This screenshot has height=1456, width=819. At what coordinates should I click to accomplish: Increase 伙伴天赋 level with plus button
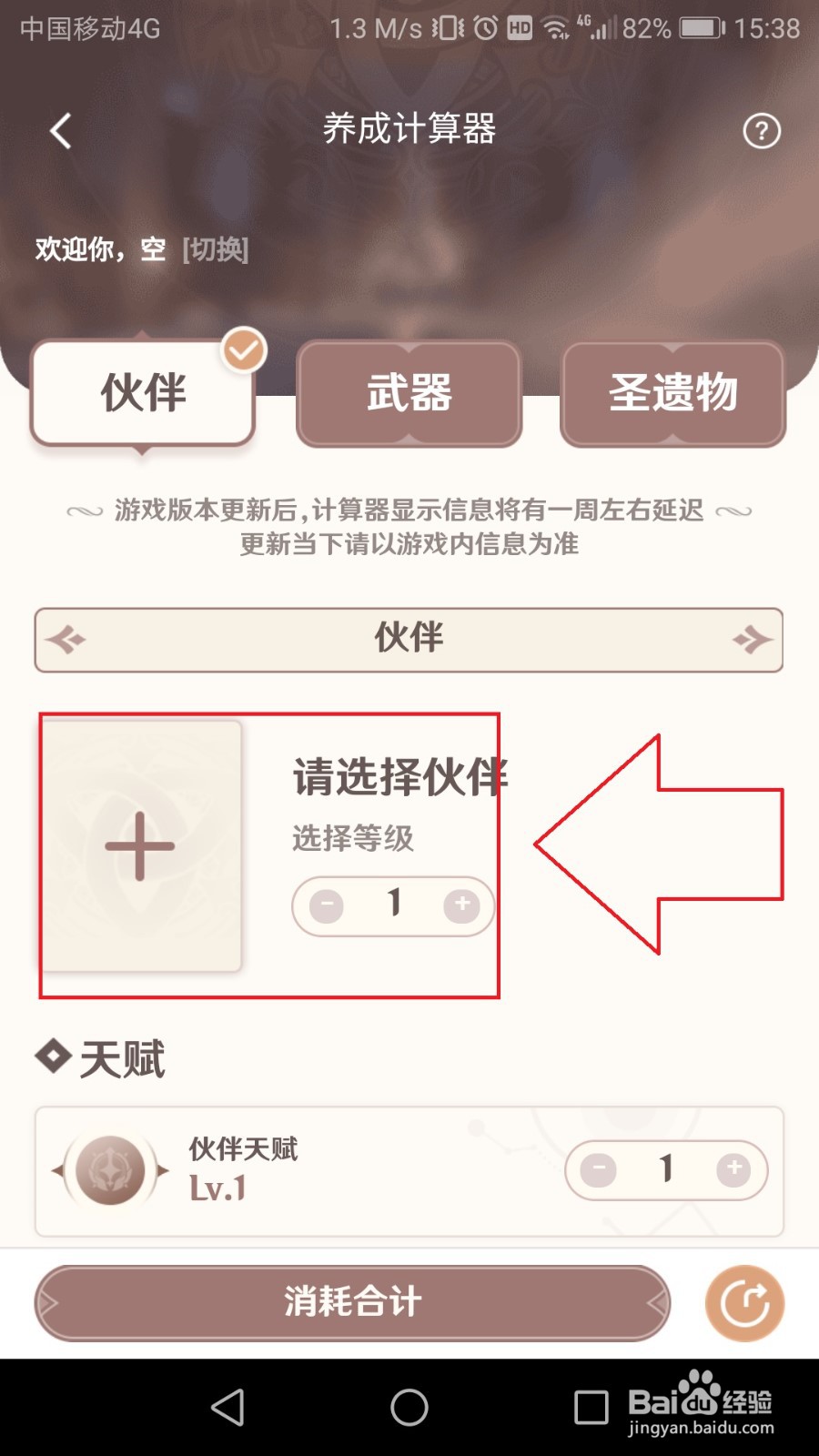[x=733, y=1169]
